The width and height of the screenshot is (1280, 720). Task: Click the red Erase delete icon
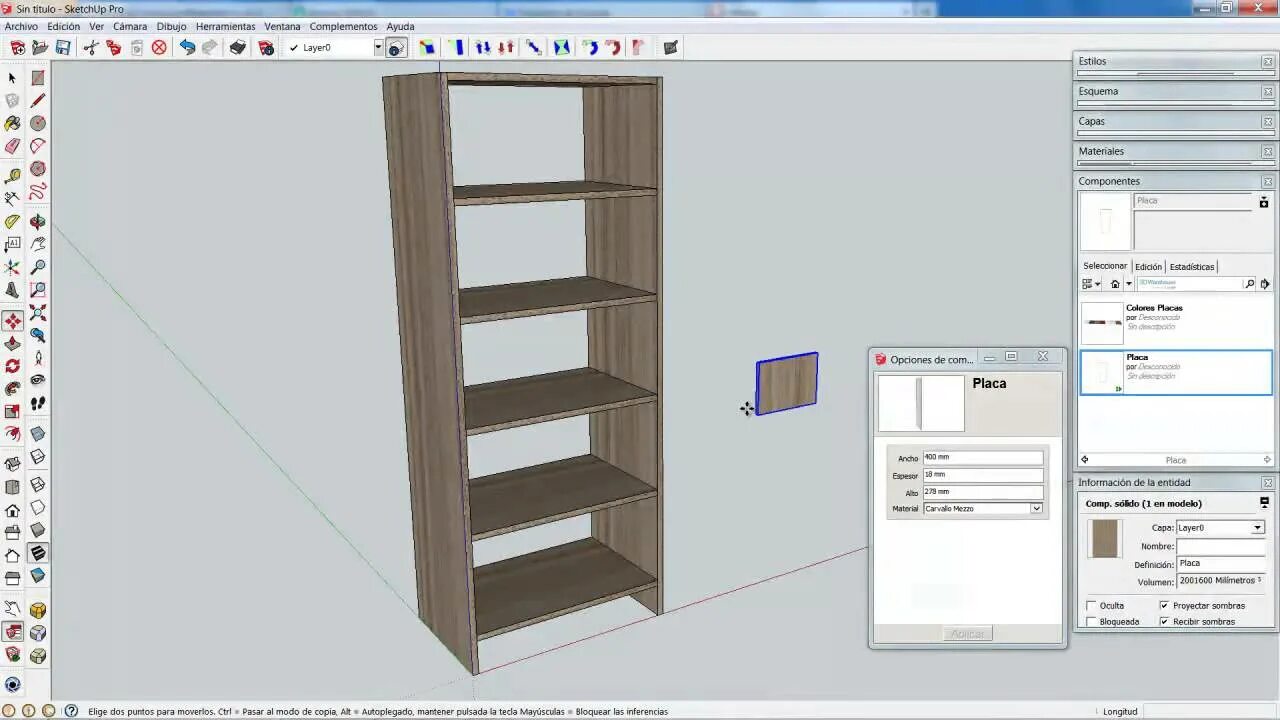pos(159,47)
